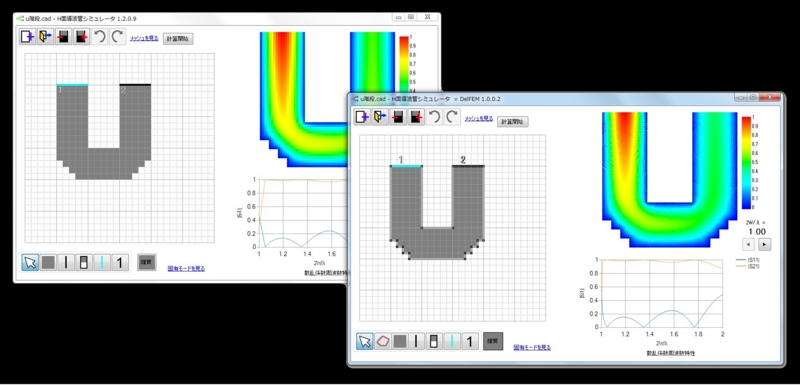The width and height of the screenshot is (800, 385).
Task: Open eigenmode view link in DelFEM window
Action: [x=532, y=348]
